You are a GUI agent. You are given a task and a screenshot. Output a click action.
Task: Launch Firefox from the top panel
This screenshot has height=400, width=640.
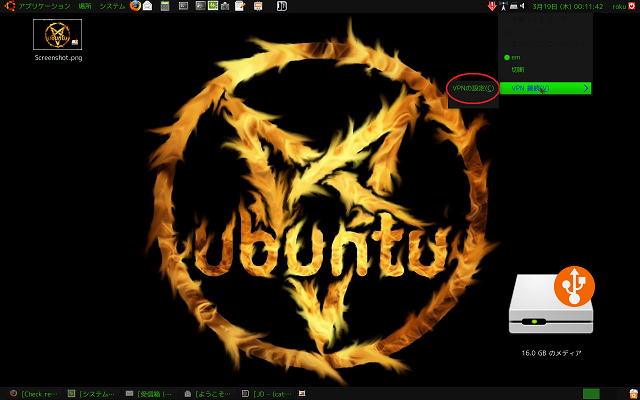135,6
